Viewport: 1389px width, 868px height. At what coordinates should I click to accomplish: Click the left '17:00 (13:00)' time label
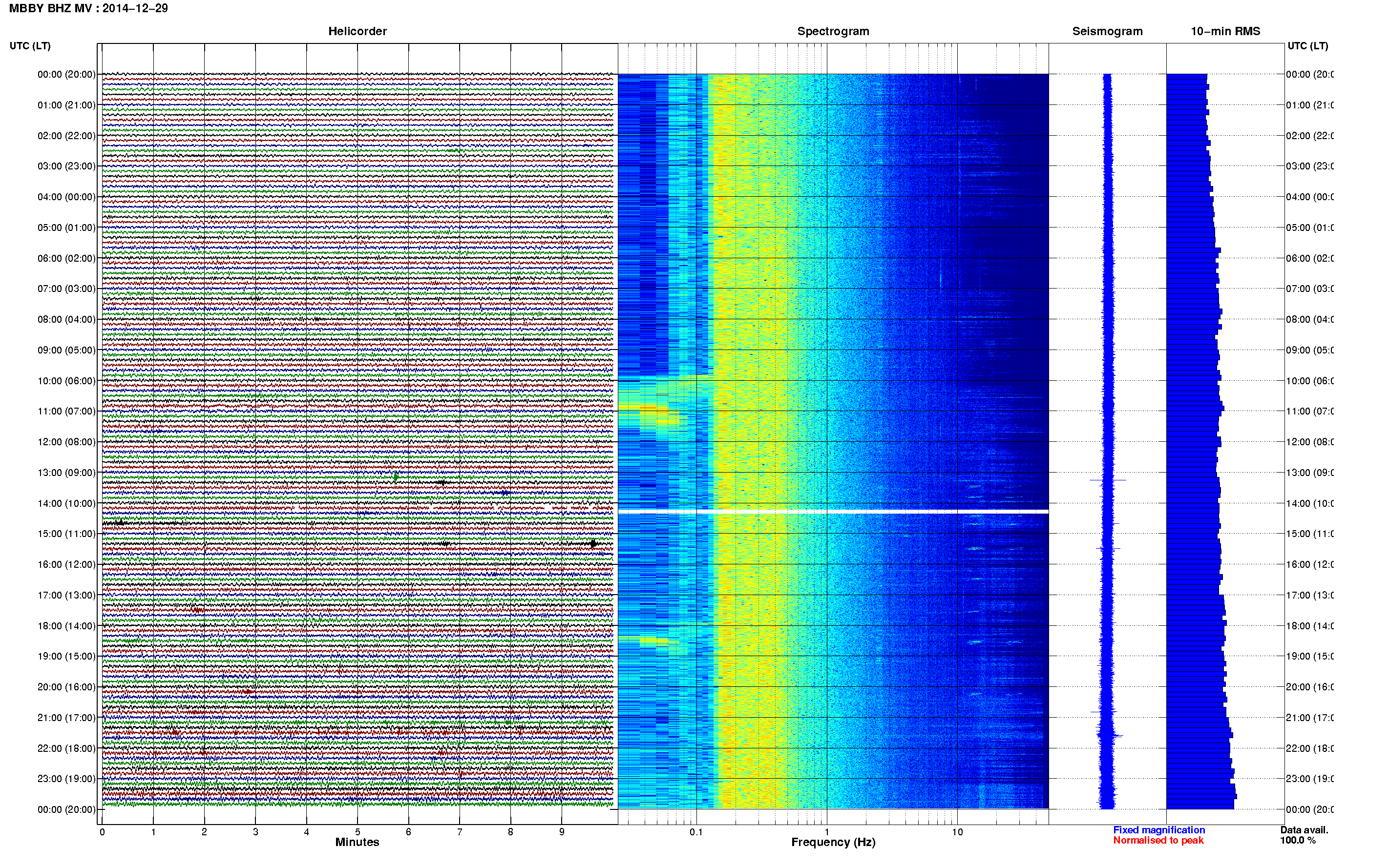click(x=66, y=595)
